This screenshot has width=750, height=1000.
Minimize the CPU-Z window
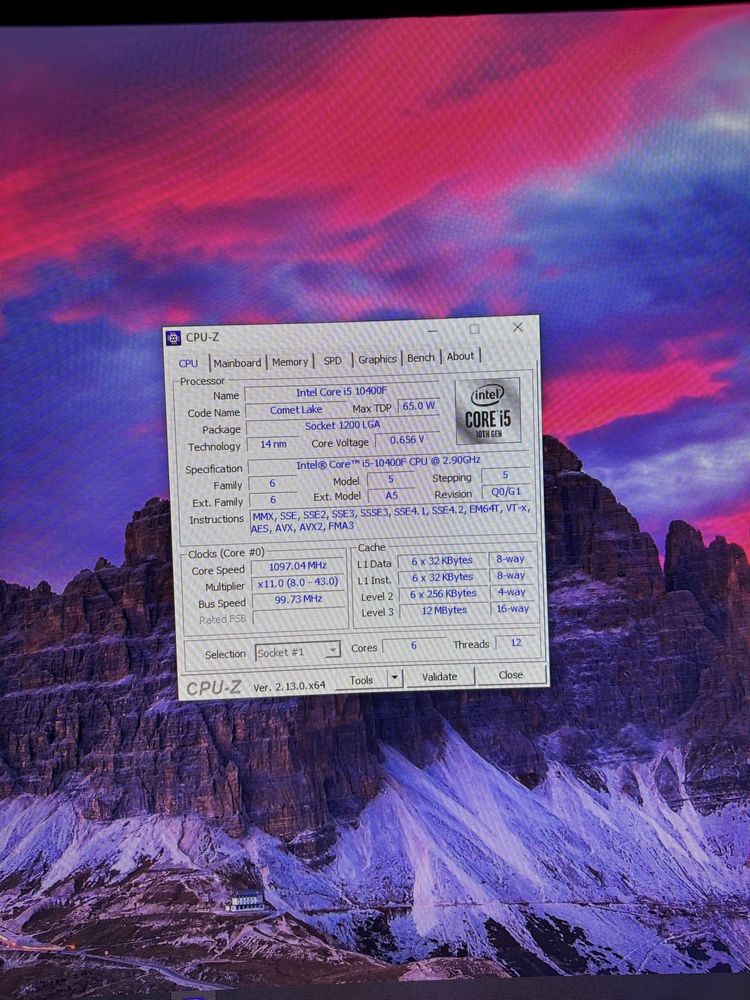[432, 331]
